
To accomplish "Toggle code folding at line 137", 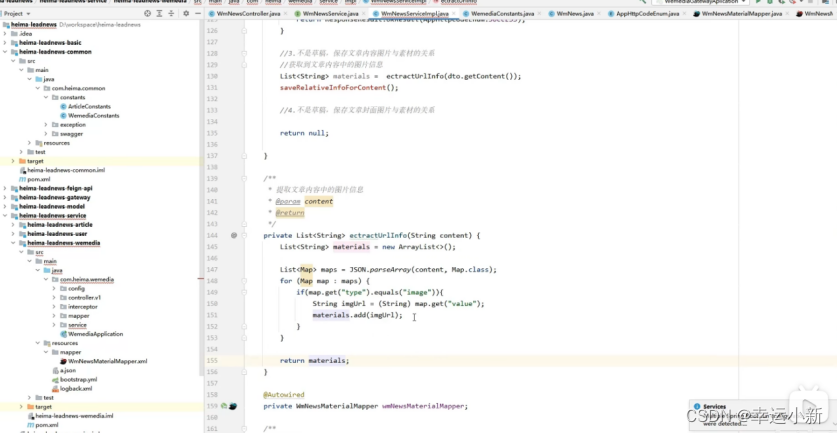I will point(244,156).
